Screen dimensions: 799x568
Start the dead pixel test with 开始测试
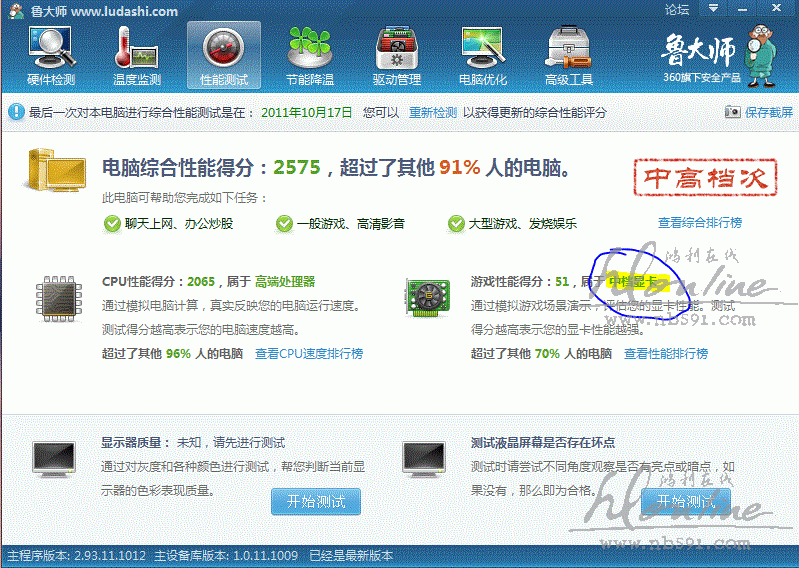click(686, 502)
